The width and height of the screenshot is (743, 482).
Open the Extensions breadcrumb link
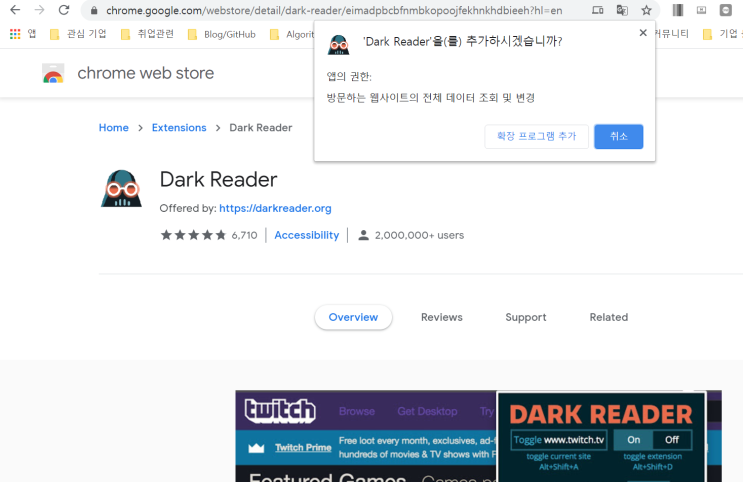pyautogui.click(x=179, y=127)
